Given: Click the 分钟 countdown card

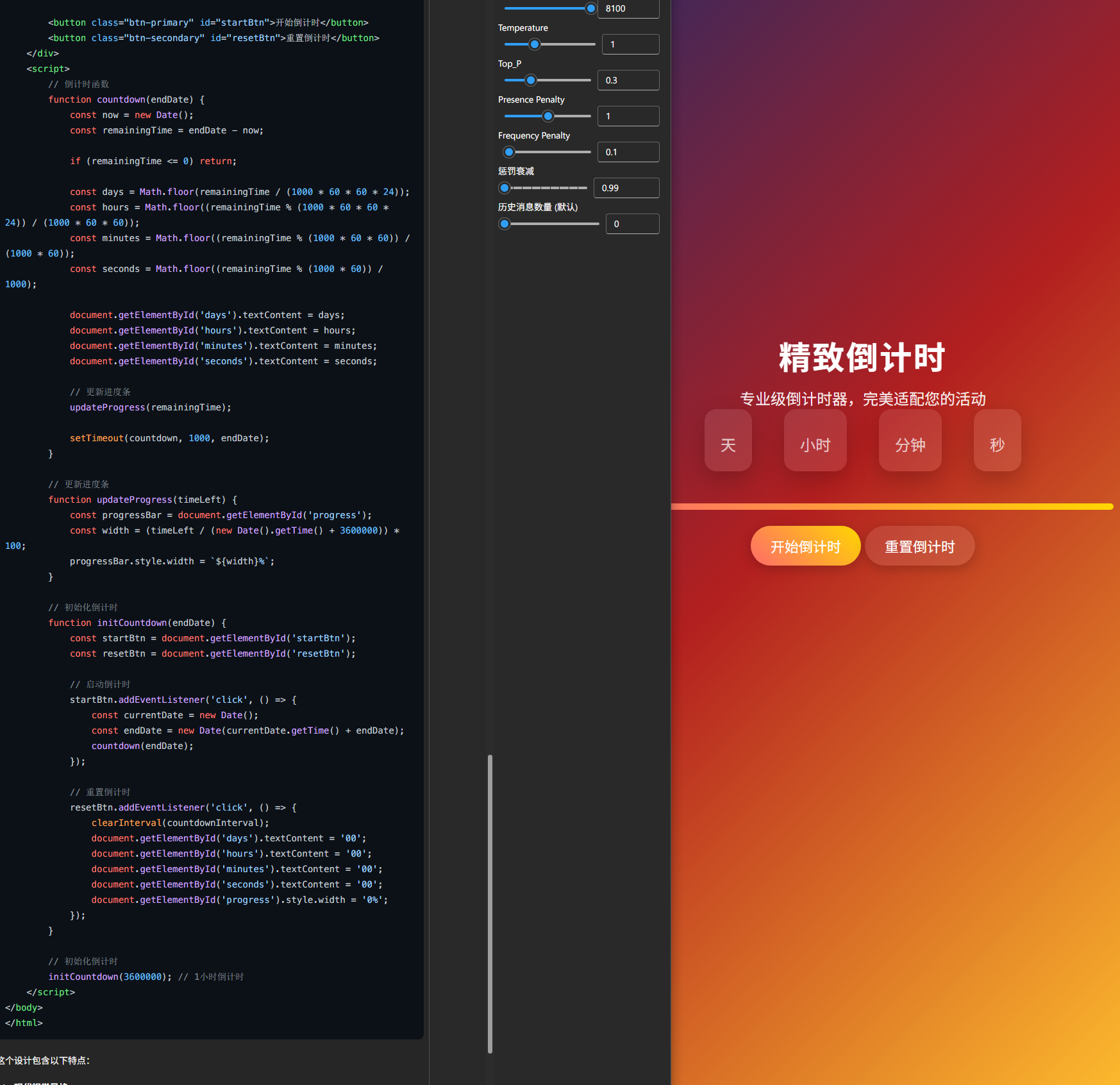Looking at the screenshot, I should point(910,441).
